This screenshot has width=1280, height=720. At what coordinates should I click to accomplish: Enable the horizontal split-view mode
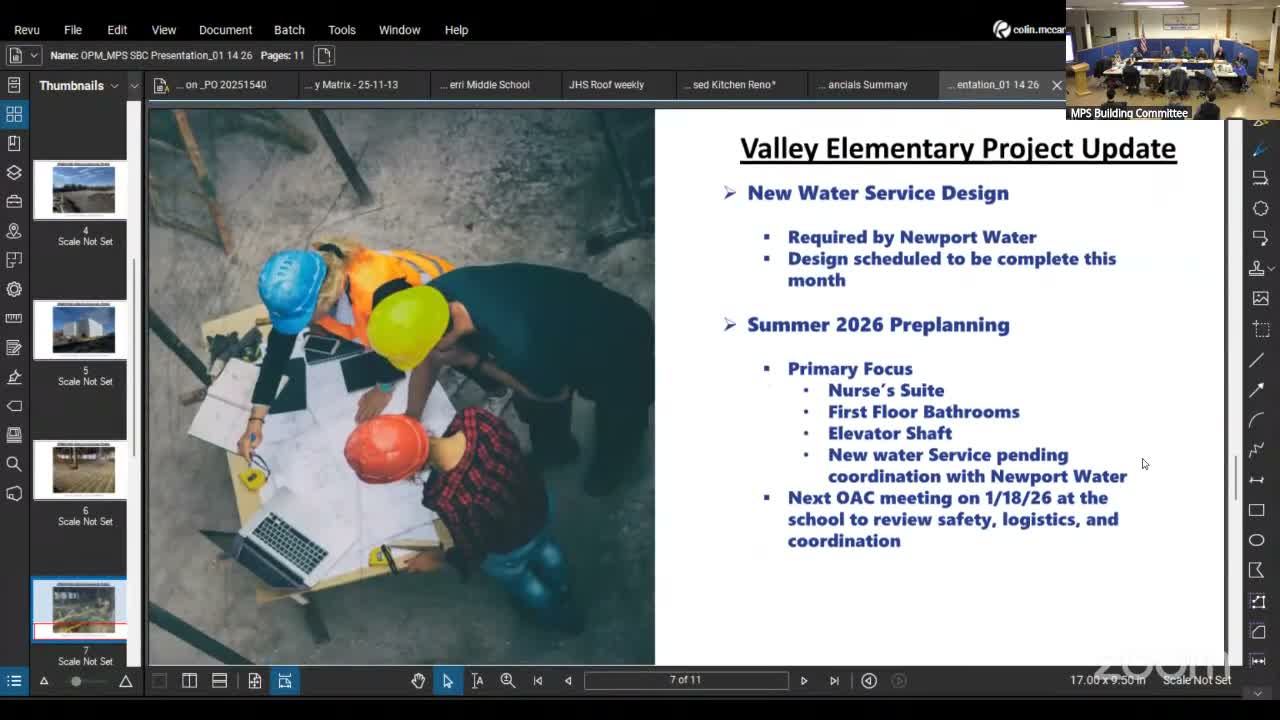[219, 680]
